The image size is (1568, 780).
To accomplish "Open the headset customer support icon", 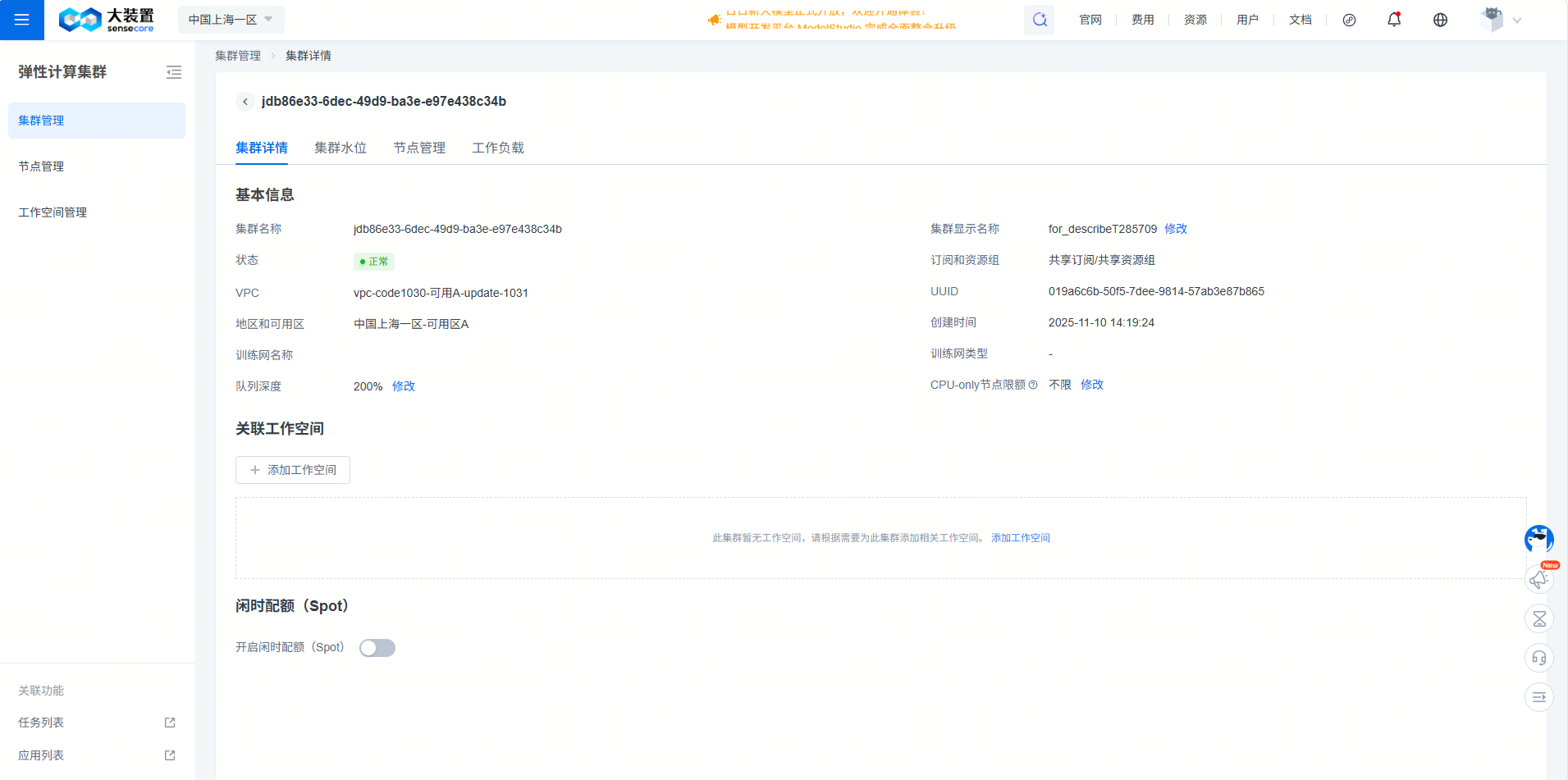I will click(x=1538, y=658).
